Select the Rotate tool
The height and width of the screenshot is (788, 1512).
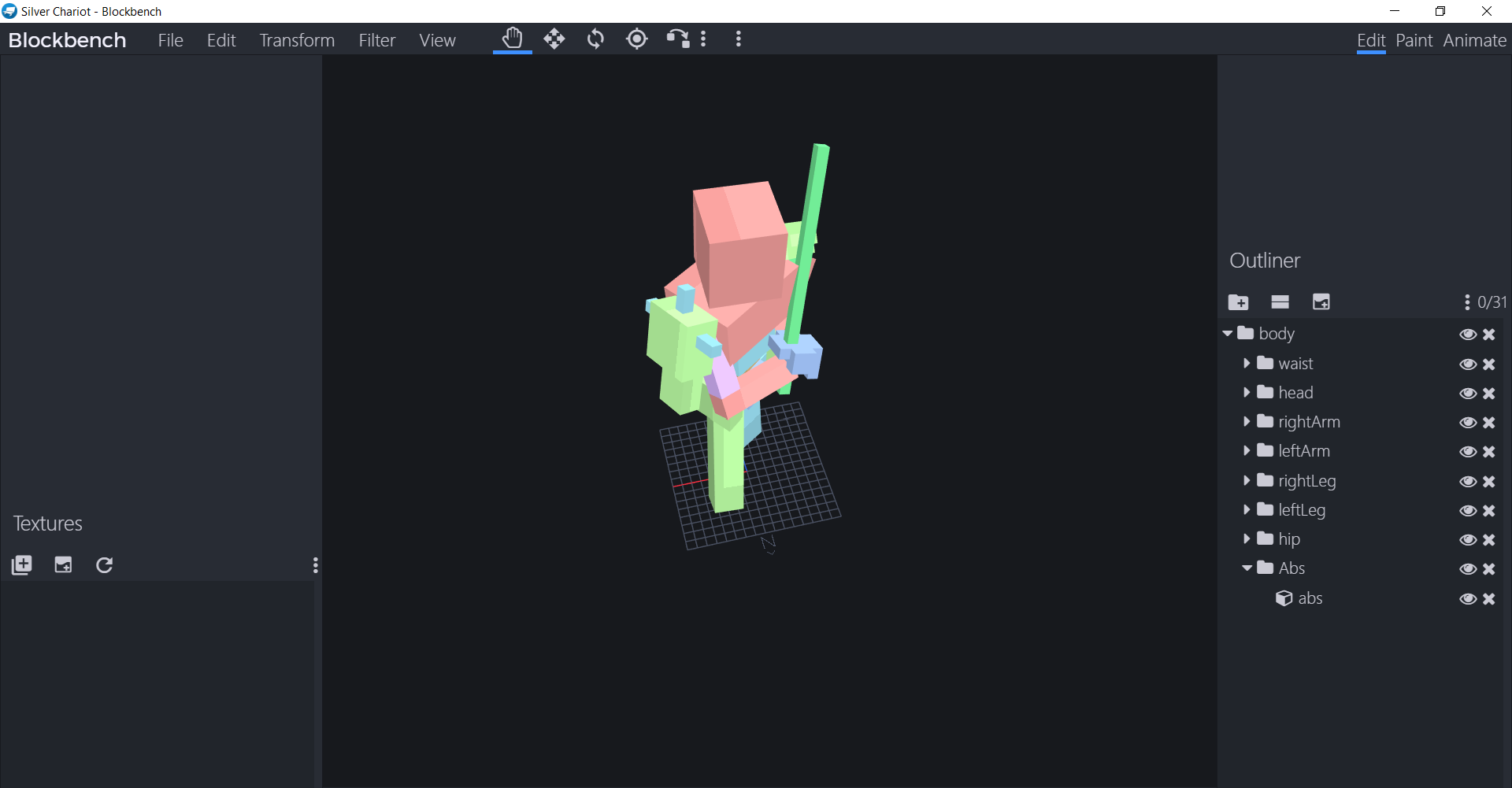point(596,39)
